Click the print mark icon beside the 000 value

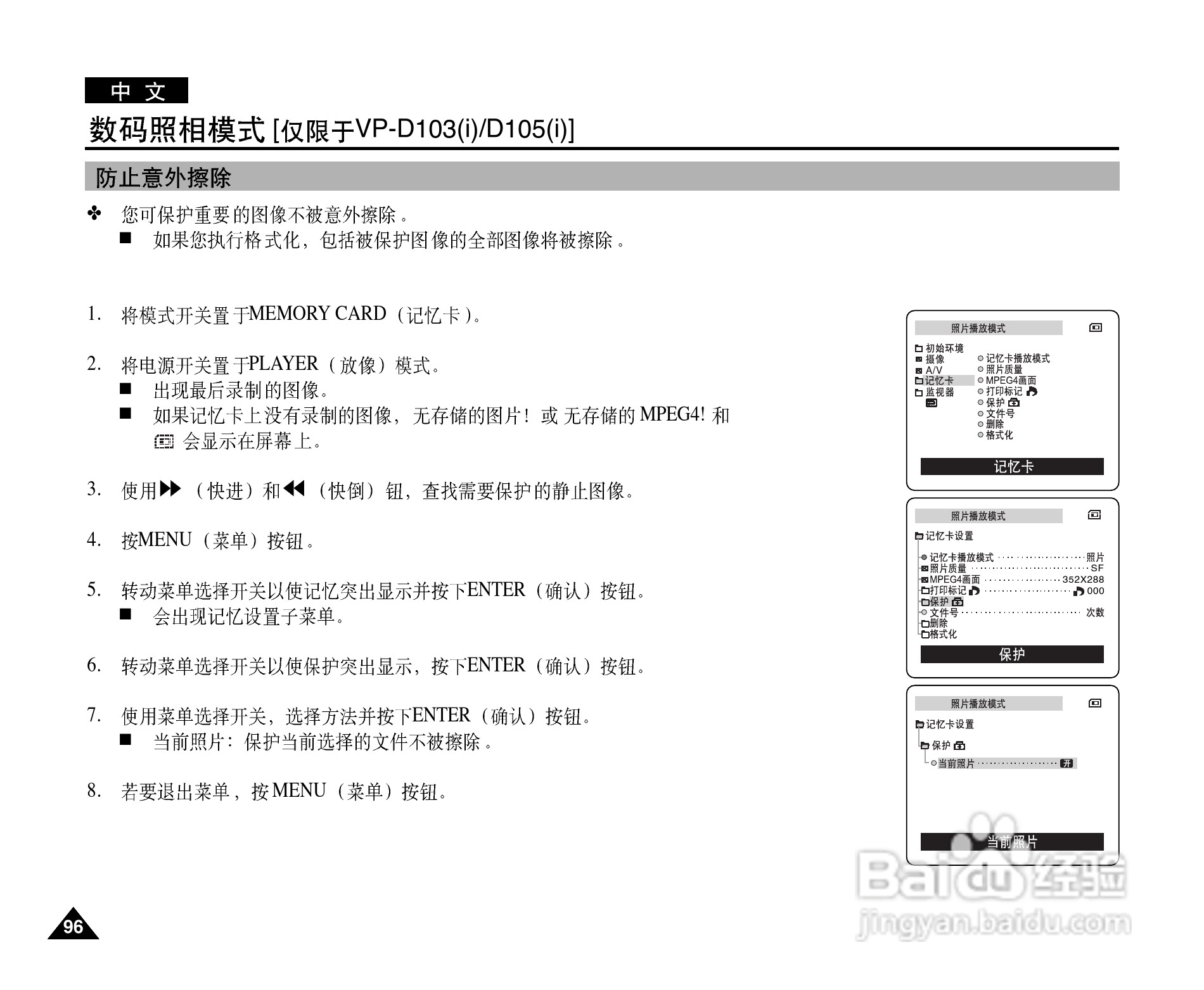point(1079,591)
